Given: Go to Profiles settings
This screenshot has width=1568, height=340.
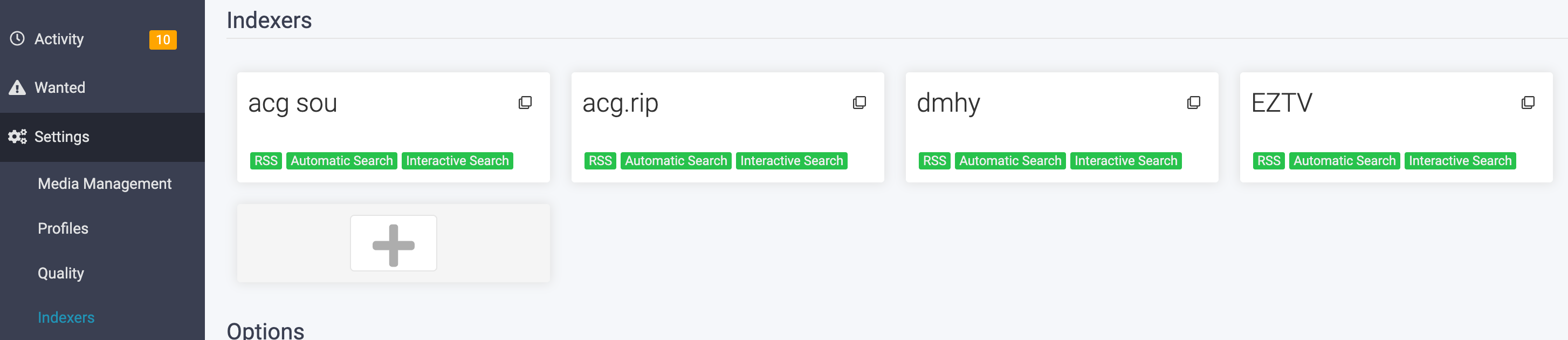Looking at the screenshot, I should click(63, 228).
